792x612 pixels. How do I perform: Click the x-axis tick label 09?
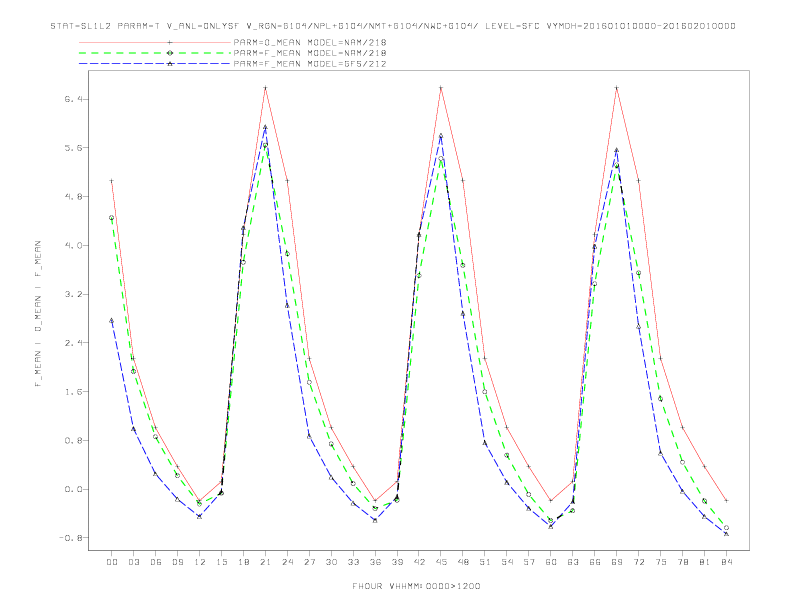177,562
